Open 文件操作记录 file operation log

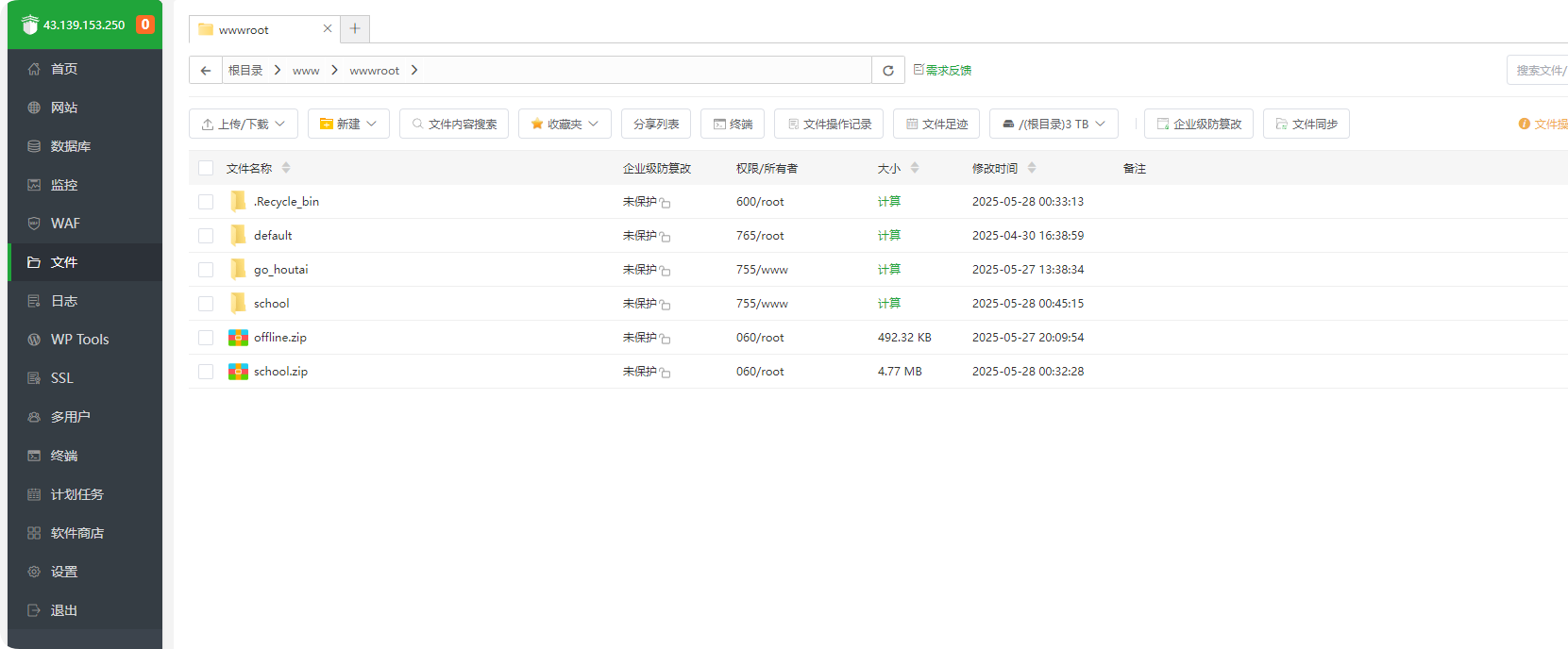pyautogui.click(x=829, y=124)
